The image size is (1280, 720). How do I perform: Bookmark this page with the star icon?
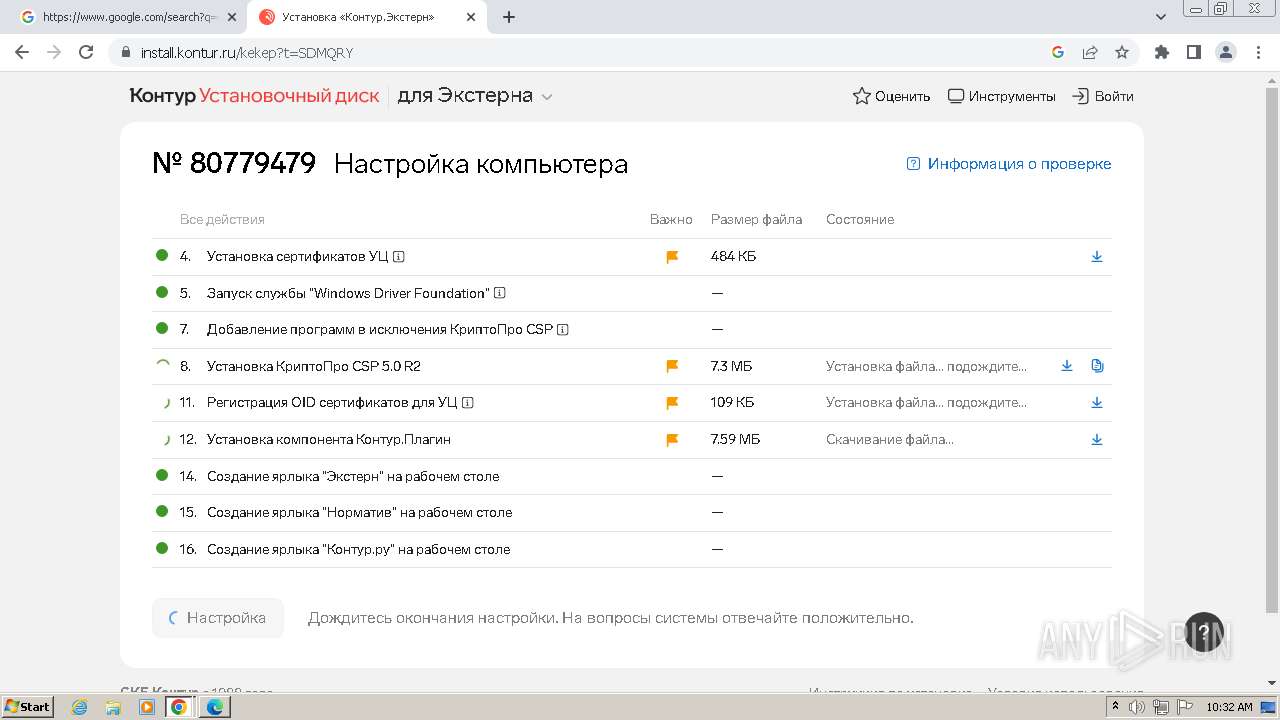[1122, 52]
